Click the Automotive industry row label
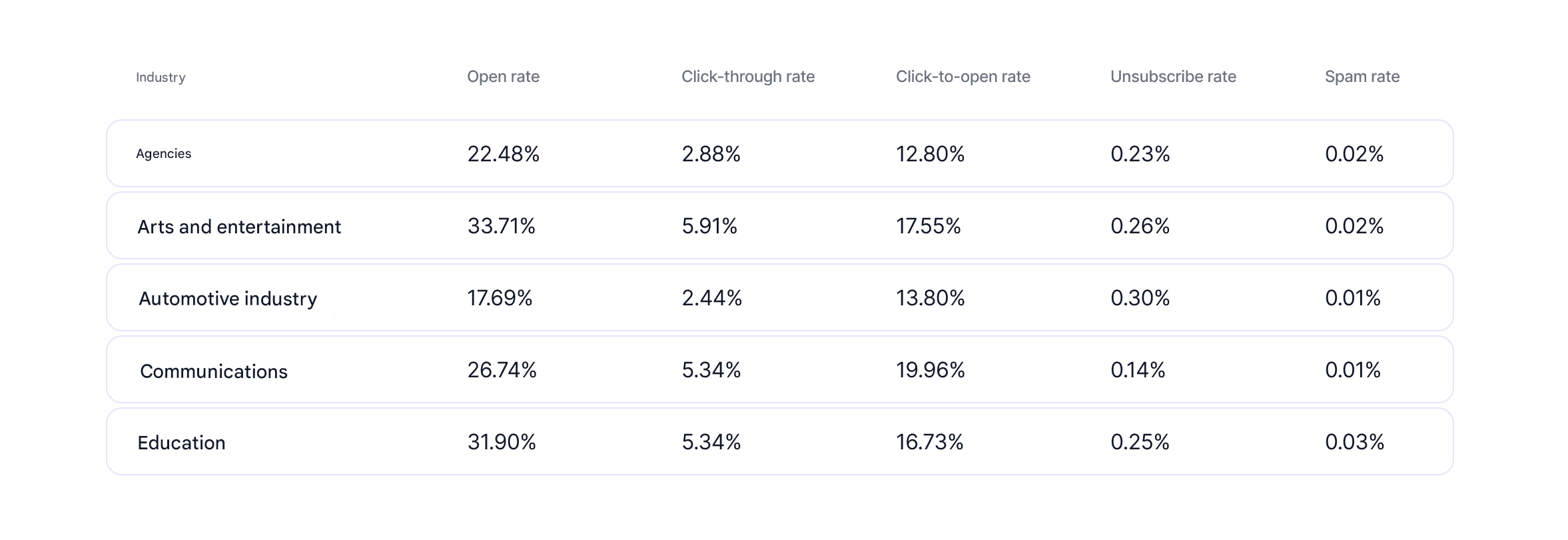 pos(228,298)
